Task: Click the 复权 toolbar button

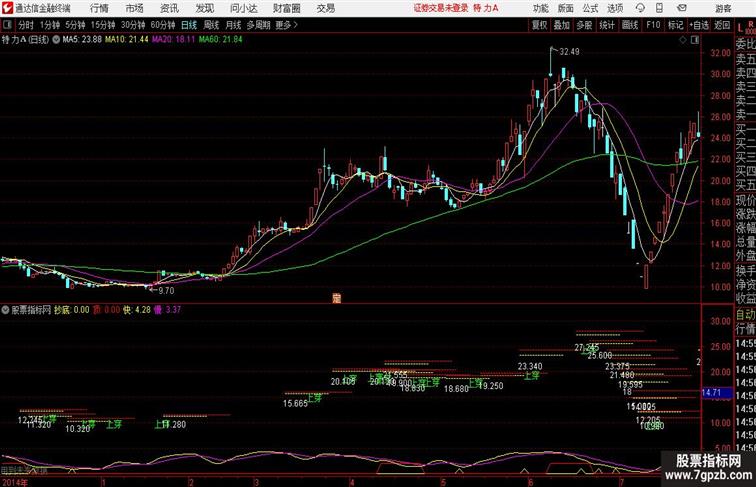Action: click(x=539, y=25)
